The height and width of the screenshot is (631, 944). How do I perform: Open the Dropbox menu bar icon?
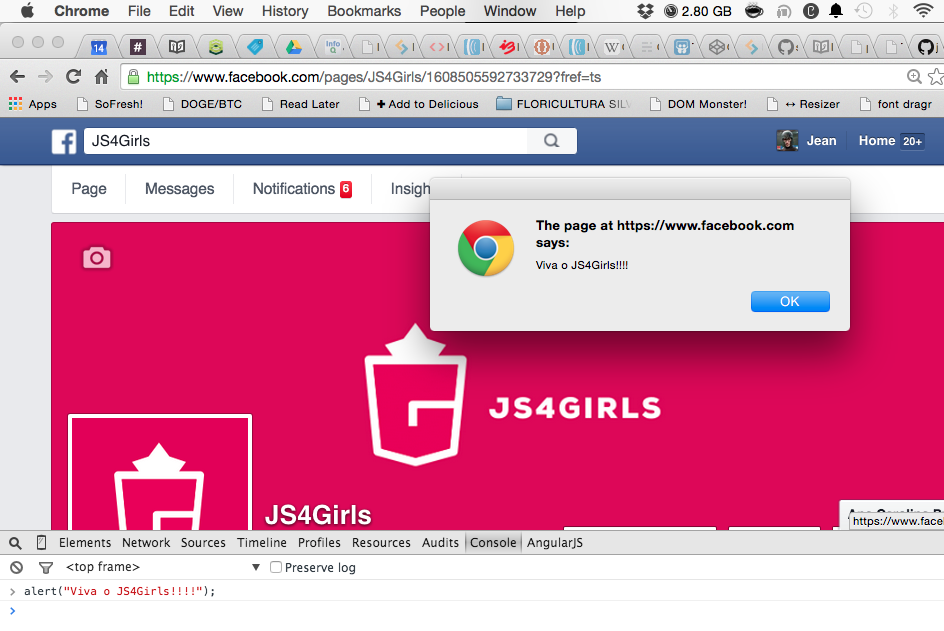(x=645, y=11)
